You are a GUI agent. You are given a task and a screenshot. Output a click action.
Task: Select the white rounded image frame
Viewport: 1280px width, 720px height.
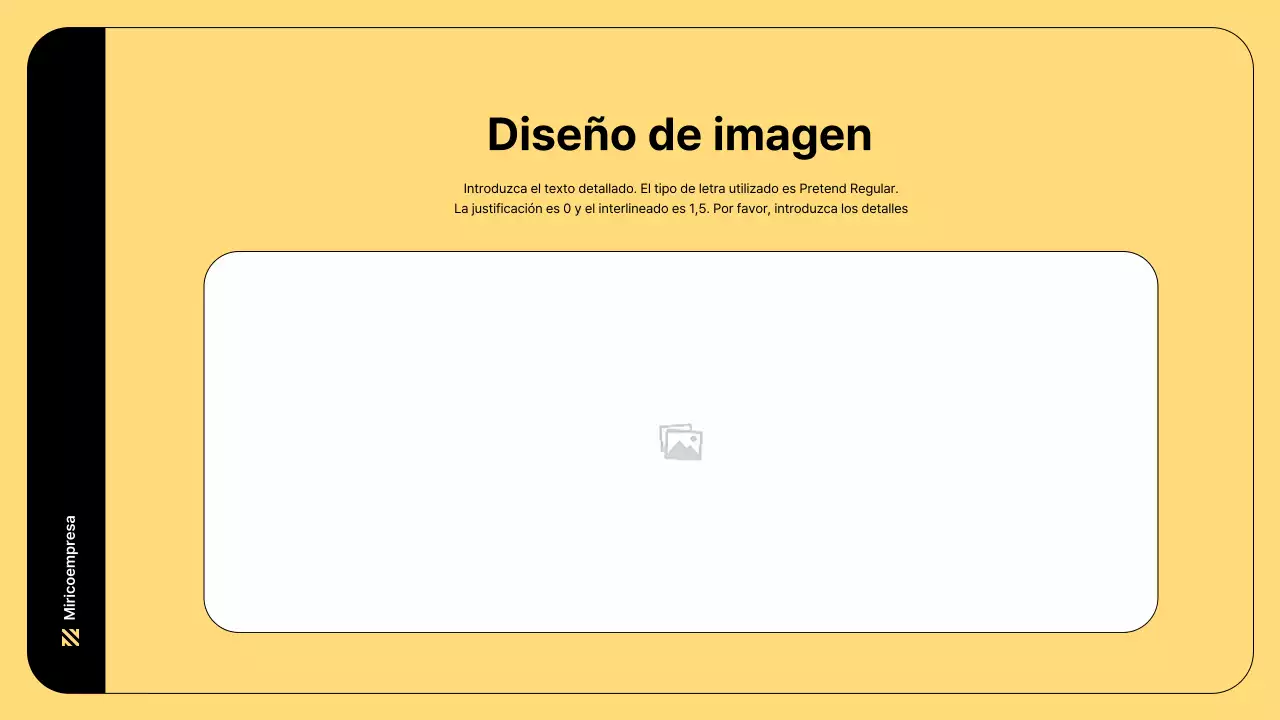coord(680,330)
